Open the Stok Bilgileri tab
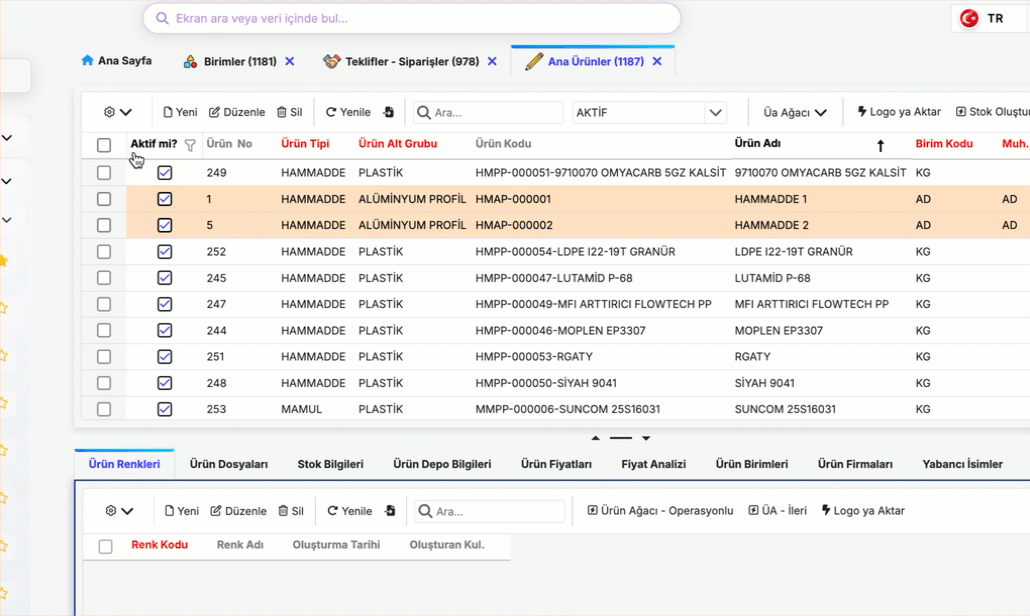Screen dimensions: 1030x616 (x=330, y=464)
